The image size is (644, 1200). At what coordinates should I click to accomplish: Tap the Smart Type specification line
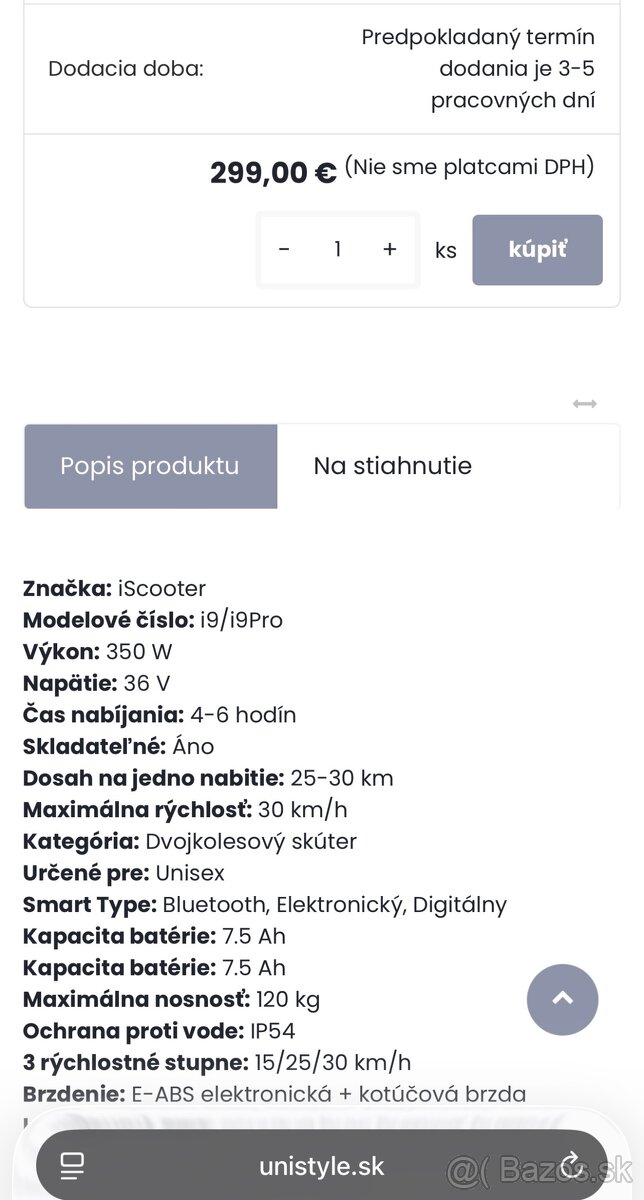[x=264, y=904]
